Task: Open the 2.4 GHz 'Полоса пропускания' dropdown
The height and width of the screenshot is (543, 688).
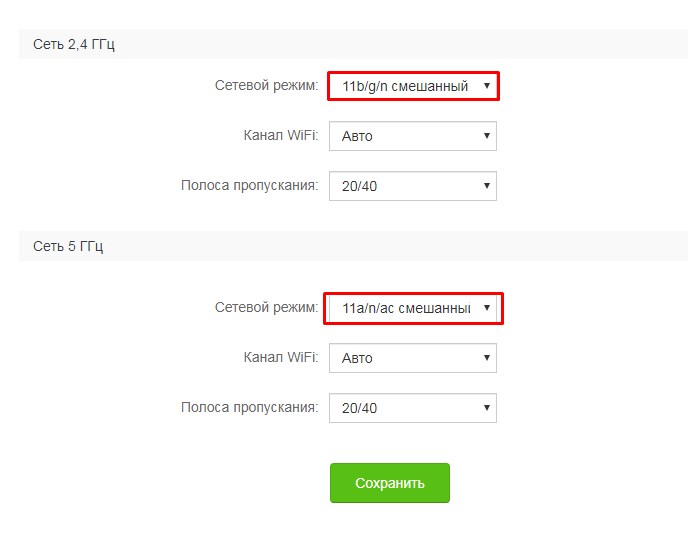Action: (412, 186)
